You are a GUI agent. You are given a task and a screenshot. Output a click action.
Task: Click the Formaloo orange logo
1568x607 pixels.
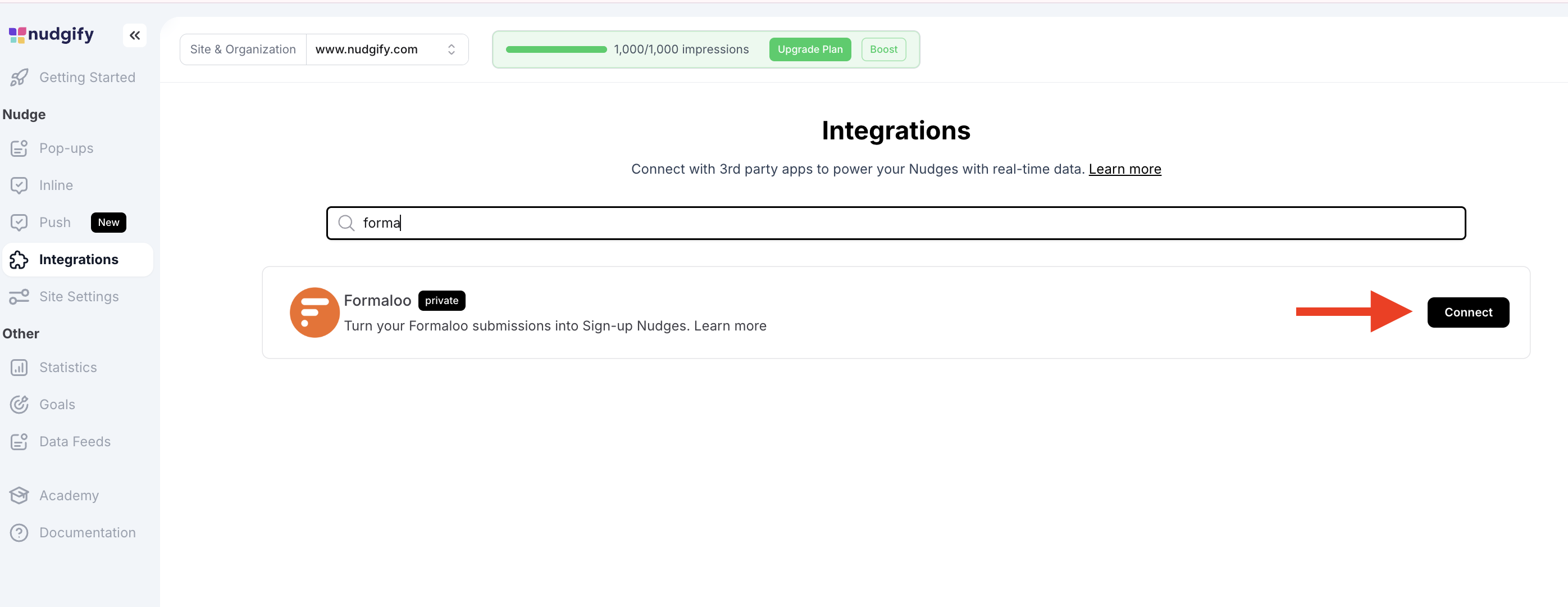click(x=314, y=312)
